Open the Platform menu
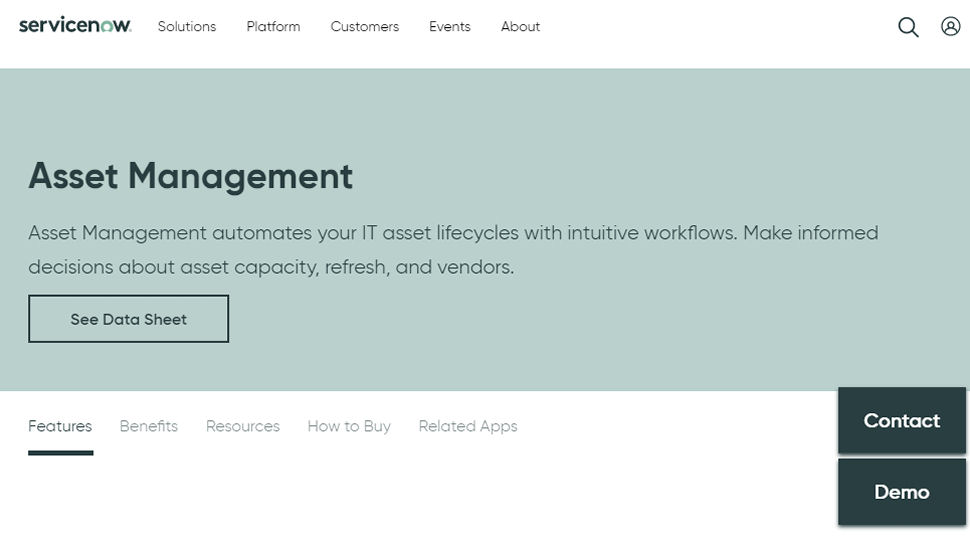 [x=273, y=27]
